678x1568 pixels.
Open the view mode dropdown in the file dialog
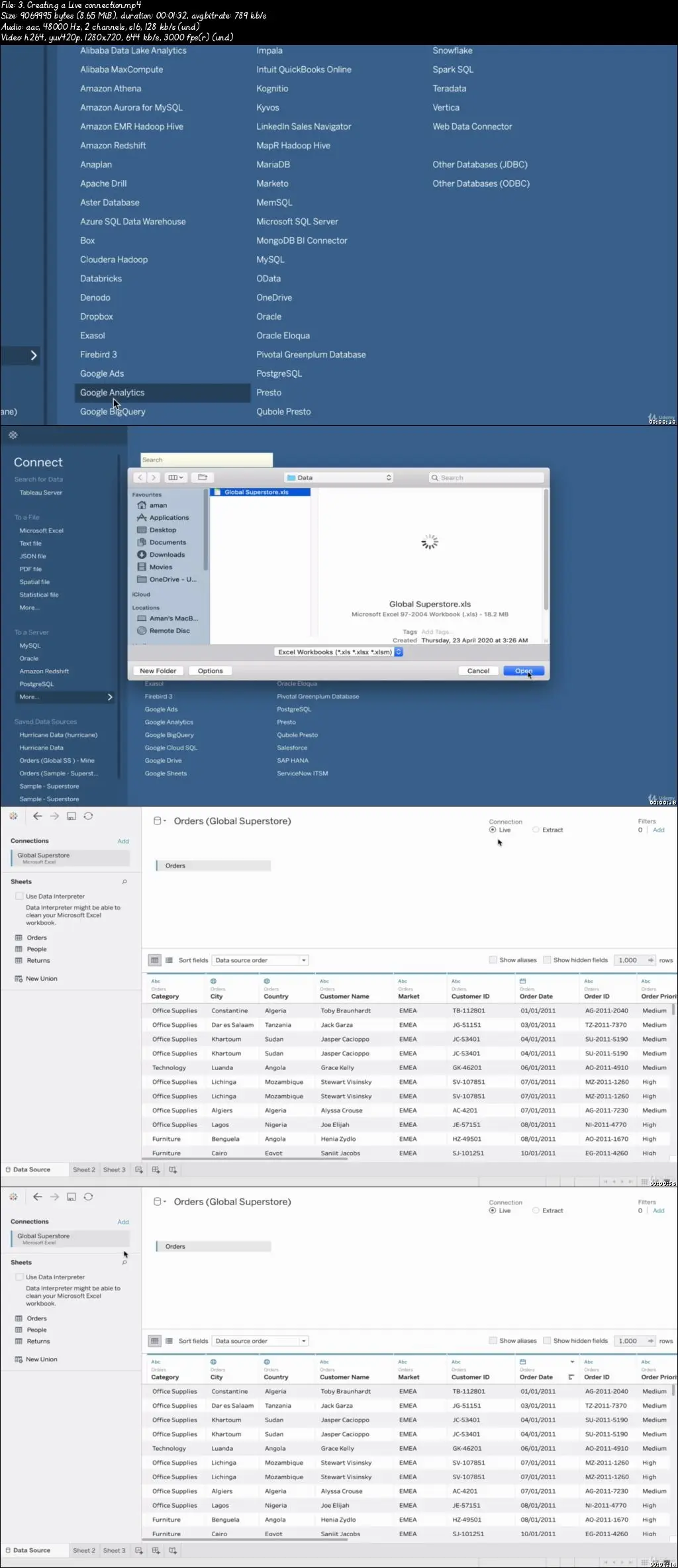(x=175, y=477)
